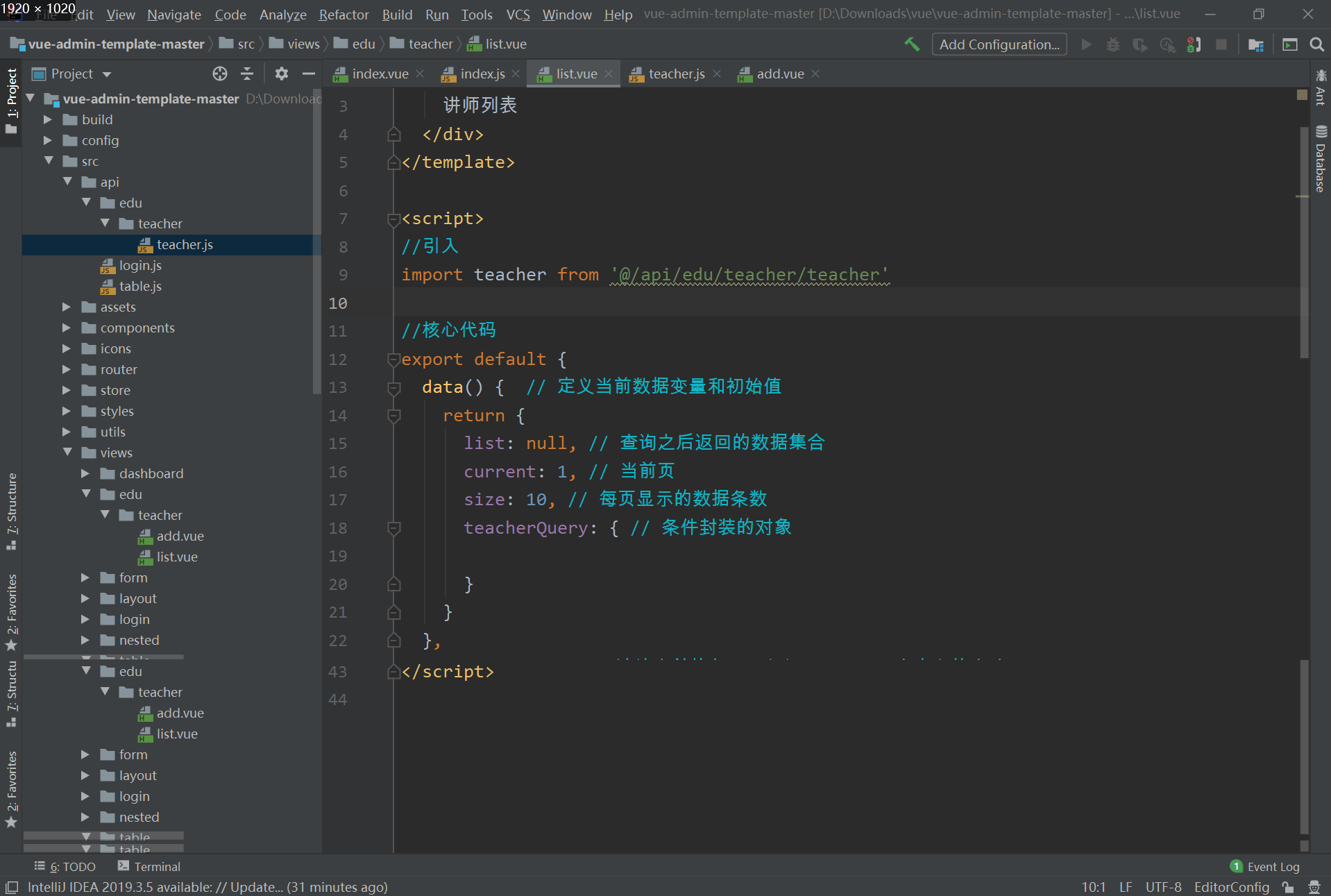Click the read-only lock icon in status bar
The width and height of the screenshot is (1331, 896).
coord(1288,887)
